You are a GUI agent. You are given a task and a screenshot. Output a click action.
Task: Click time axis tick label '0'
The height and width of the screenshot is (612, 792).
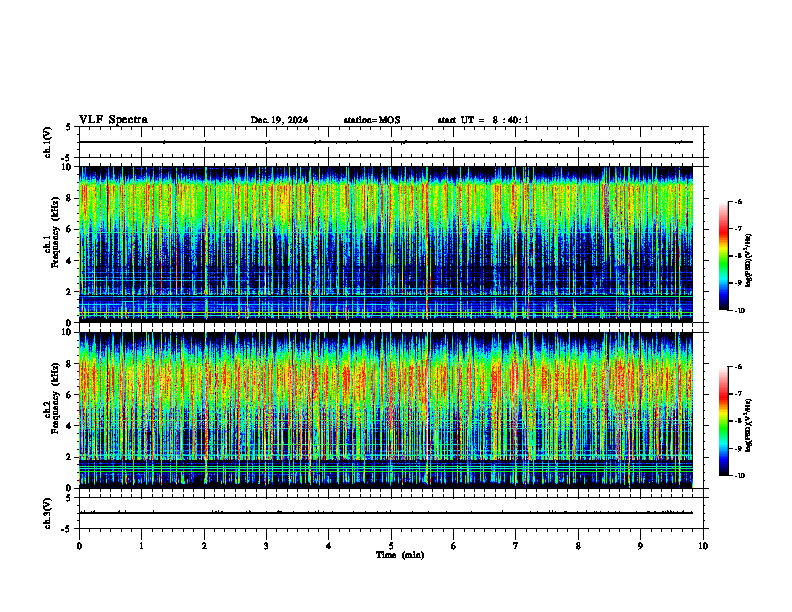79,546
